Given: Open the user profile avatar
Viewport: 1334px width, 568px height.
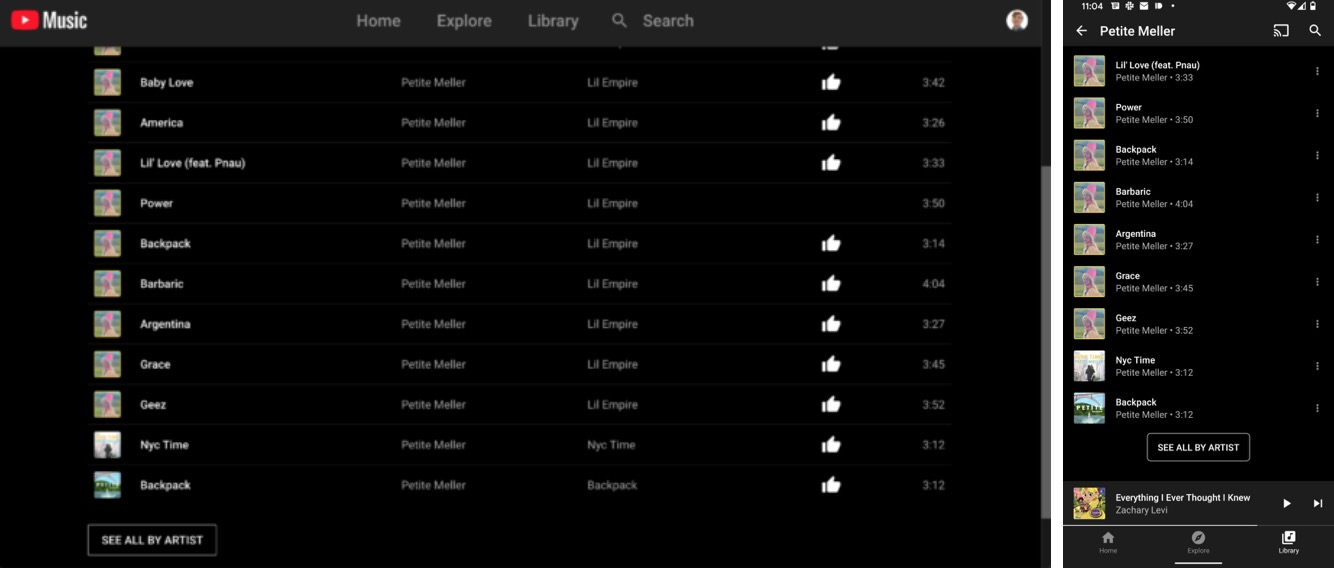Looking at the screenshot, I should [1017, 20].
